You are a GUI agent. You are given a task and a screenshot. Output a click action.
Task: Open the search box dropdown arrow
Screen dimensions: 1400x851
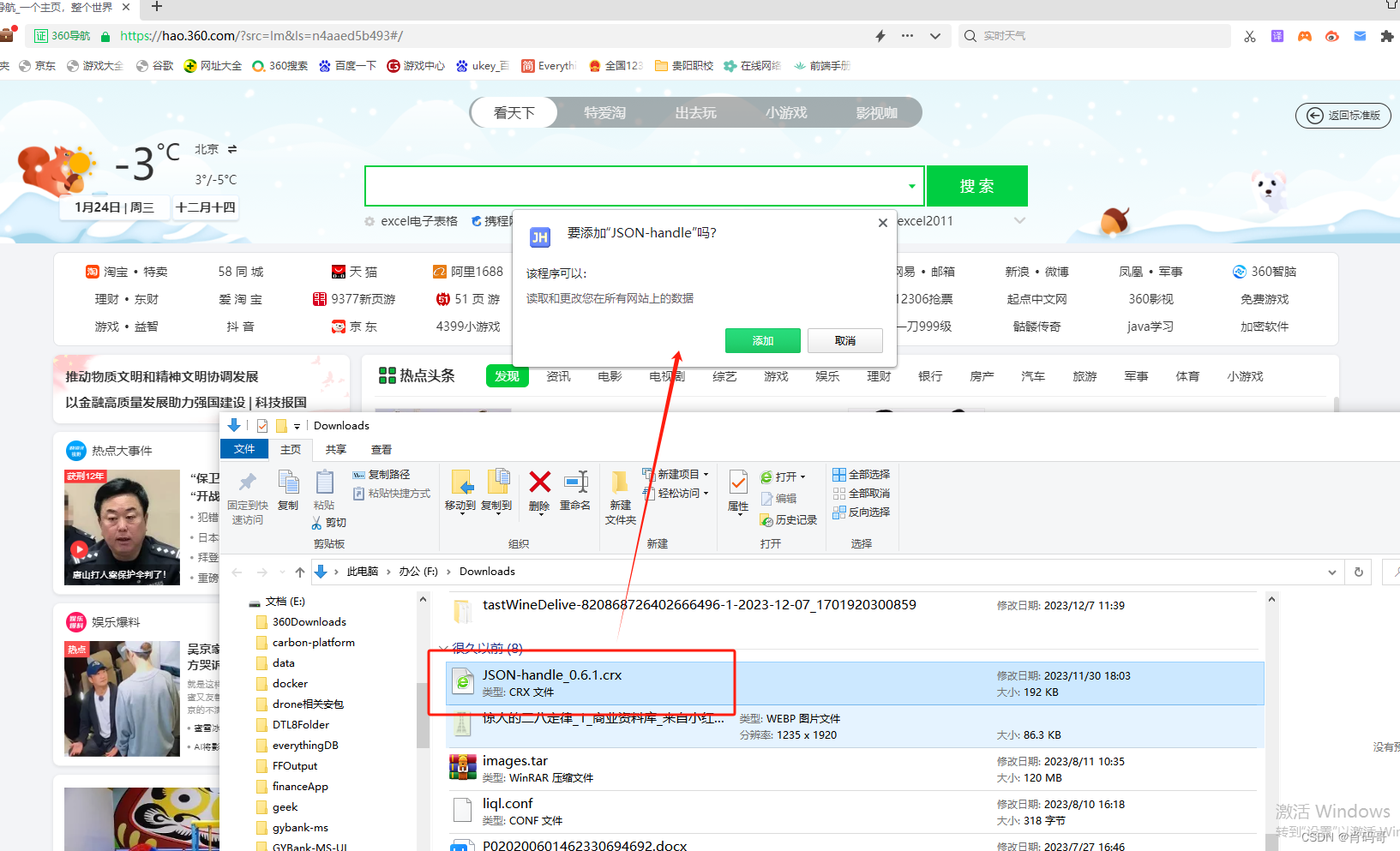tap(911, 186)
